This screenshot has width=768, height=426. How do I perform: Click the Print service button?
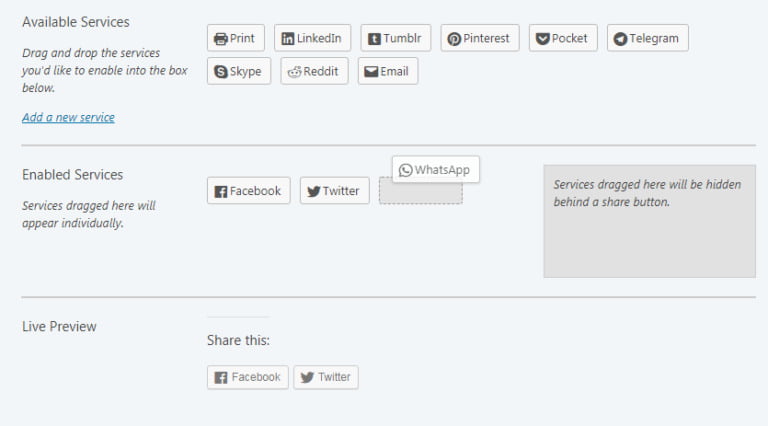[x=236, y=38]
